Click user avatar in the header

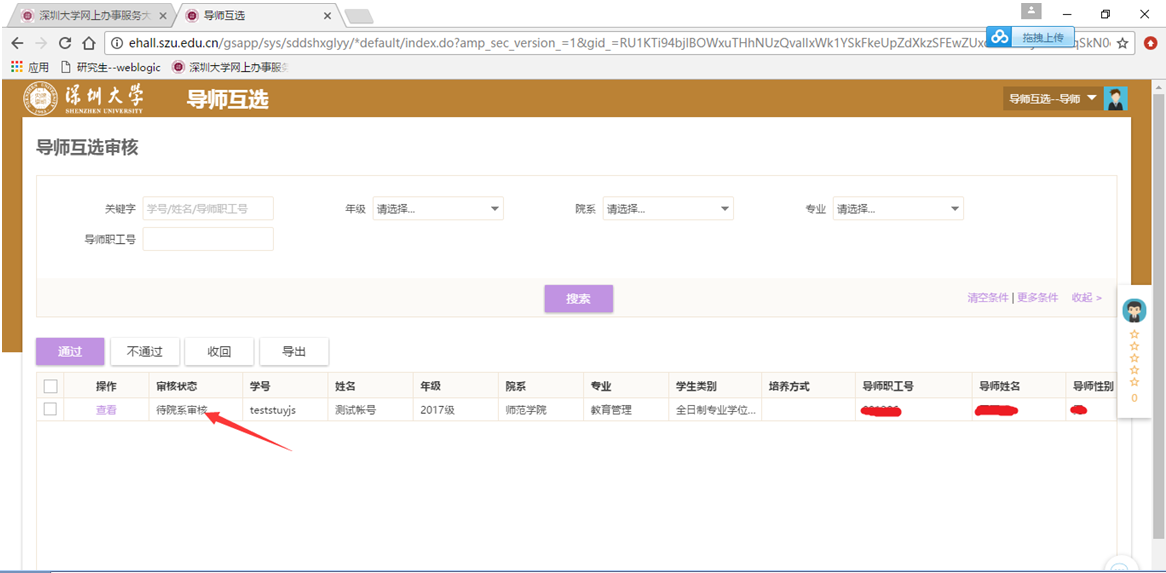point(1115,98)
